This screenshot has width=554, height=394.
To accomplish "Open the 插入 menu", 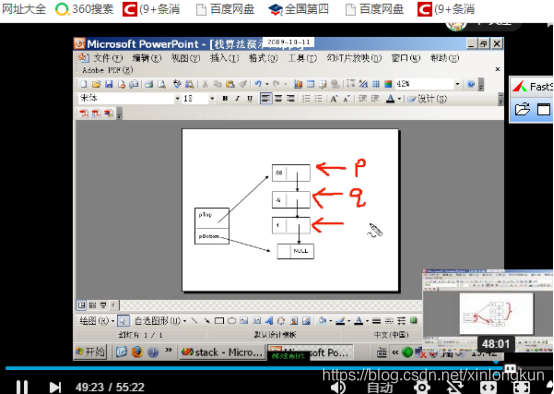I will pos(224,58).
